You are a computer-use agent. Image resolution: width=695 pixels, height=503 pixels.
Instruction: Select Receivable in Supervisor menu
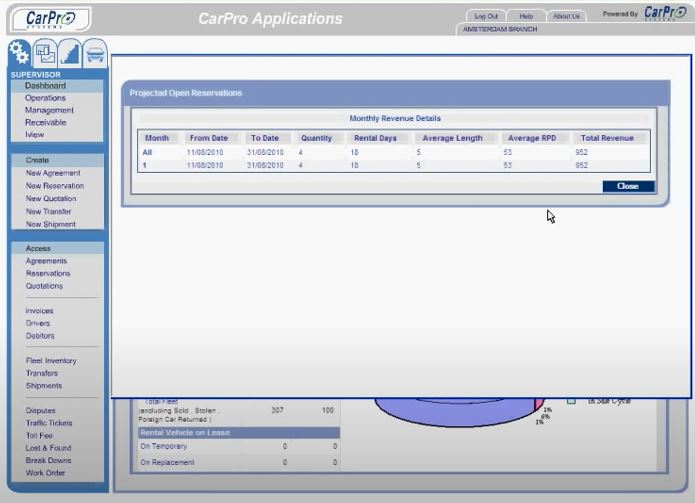click(x=46, y=122)
